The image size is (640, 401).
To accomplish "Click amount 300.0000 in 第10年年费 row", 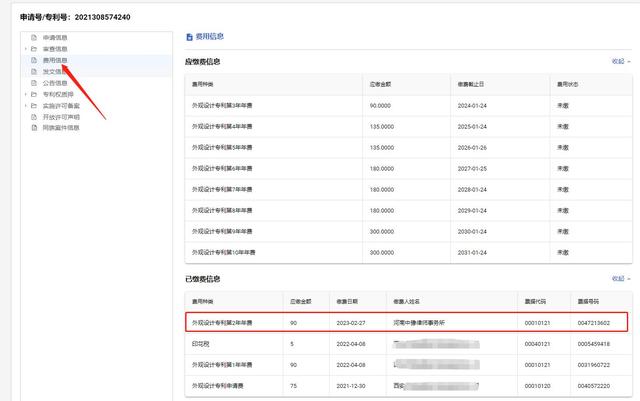I will pos(382,253).
